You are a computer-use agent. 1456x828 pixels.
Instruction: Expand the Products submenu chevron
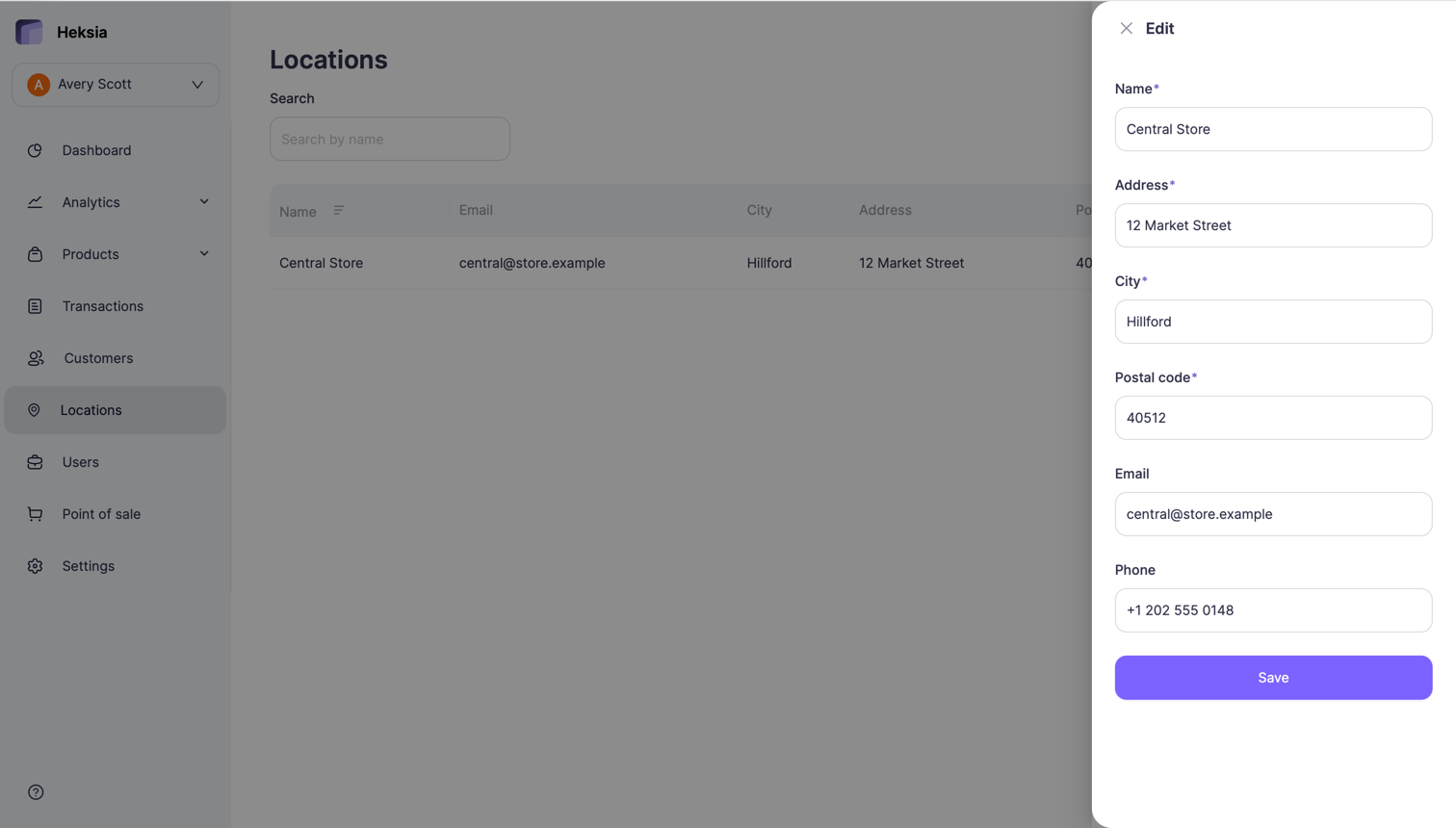(204, 254)
